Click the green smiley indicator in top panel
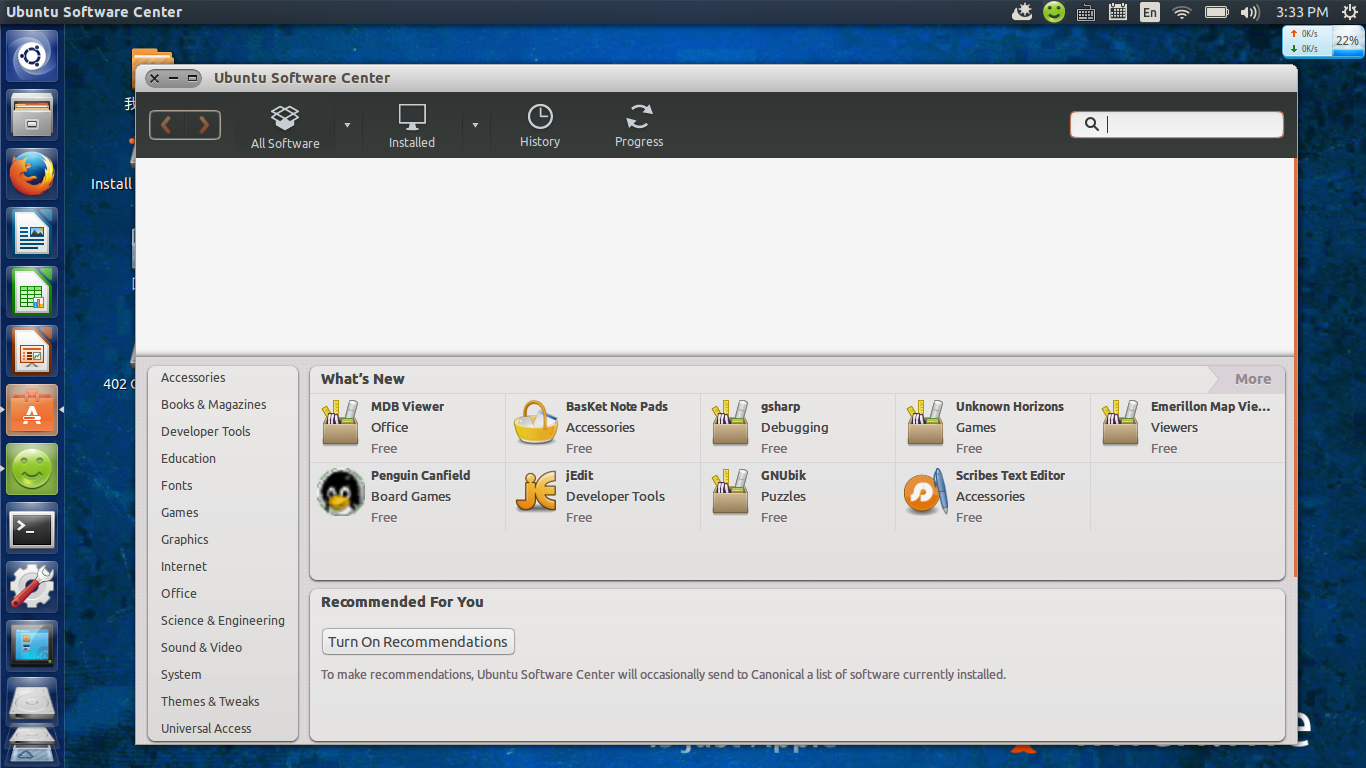Viewport: 1366px width, 768px height. pyautogui.click(x=1054, y=12)
